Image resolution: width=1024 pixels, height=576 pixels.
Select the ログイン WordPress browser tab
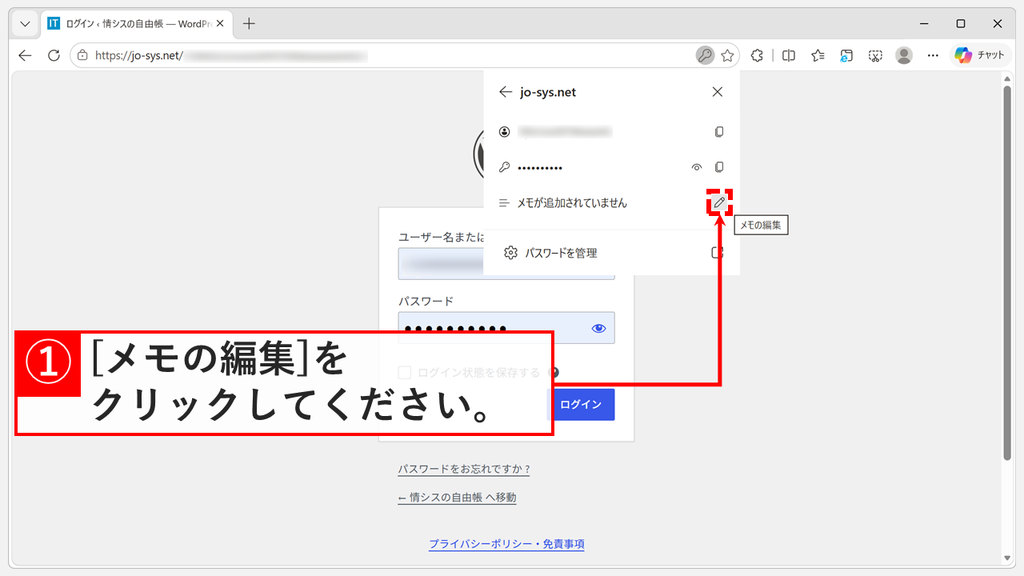pyautogui.click(x=136, y=24)
